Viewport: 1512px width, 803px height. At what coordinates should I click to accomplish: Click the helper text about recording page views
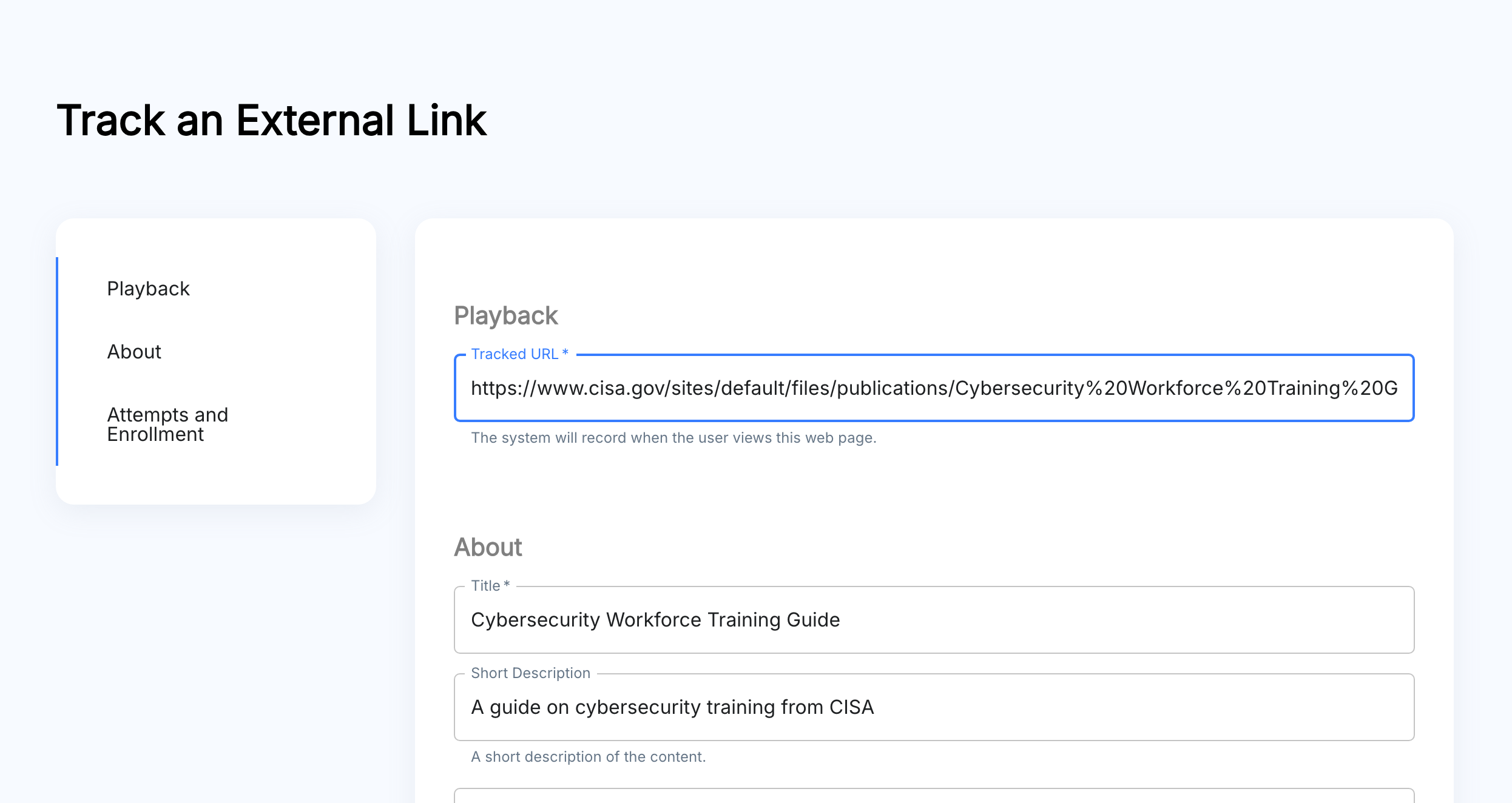click(673, 438)
